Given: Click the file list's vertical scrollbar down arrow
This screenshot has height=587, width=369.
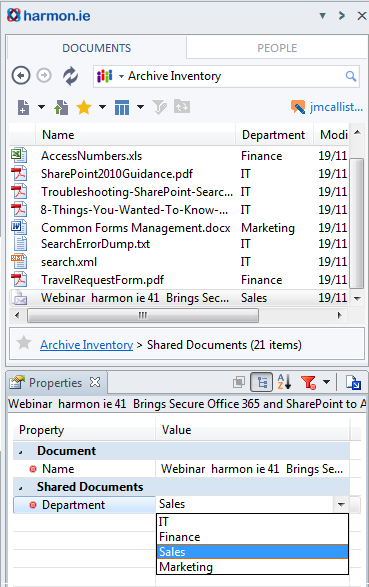Looking at the screenshot, I should 357,298.
